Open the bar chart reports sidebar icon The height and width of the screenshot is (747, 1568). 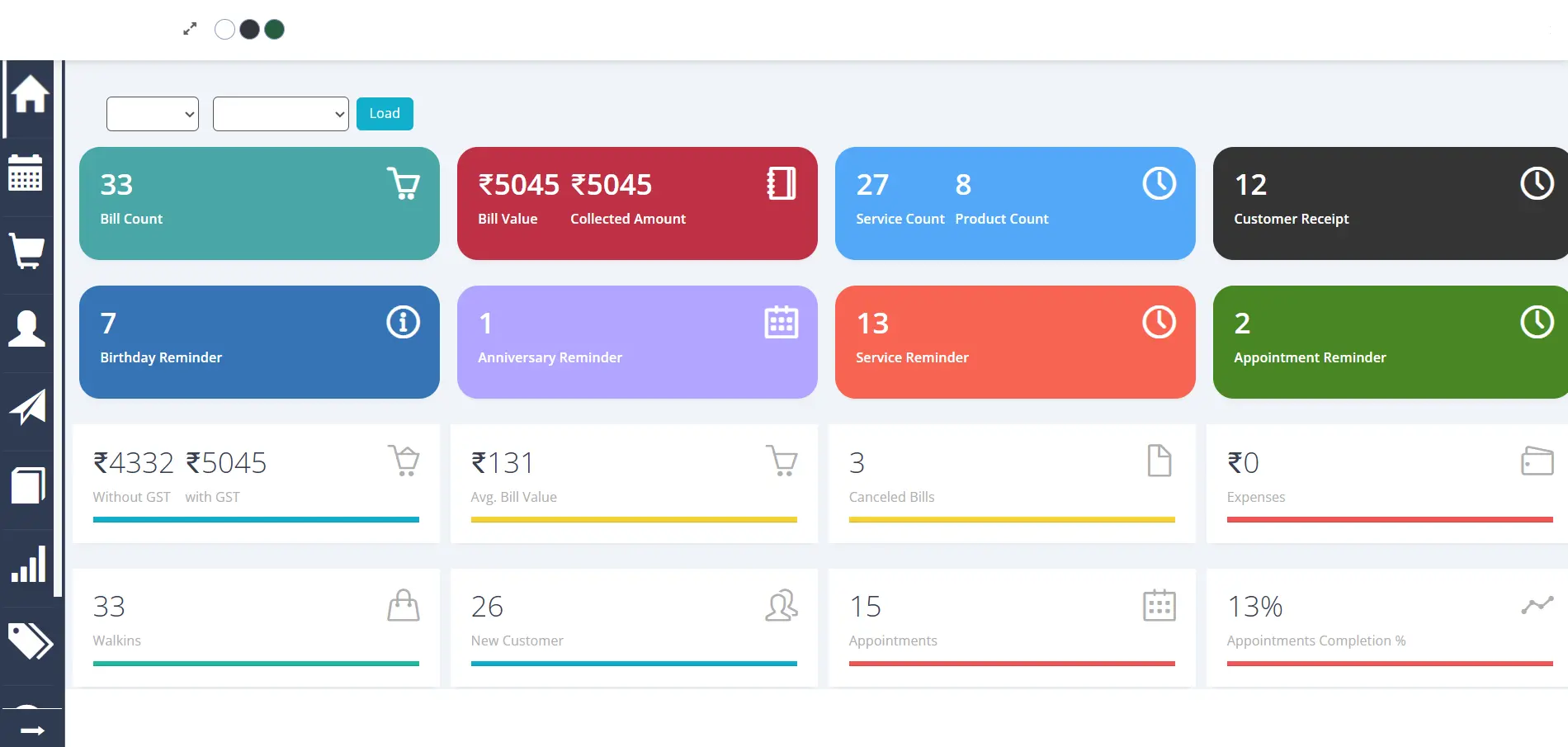click(28, 564)
